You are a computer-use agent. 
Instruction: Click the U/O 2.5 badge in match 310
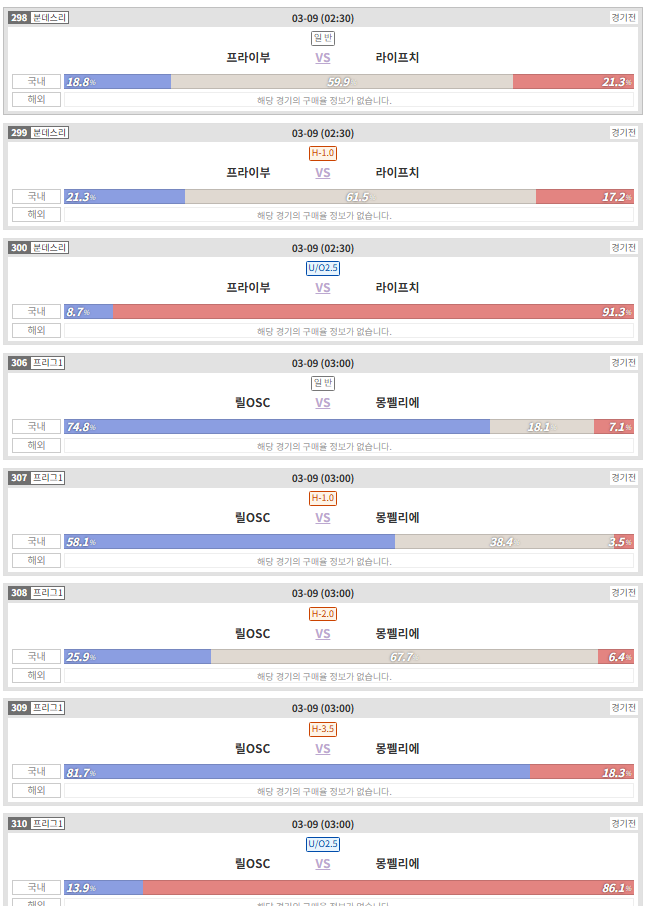click(x=323, y=844)
